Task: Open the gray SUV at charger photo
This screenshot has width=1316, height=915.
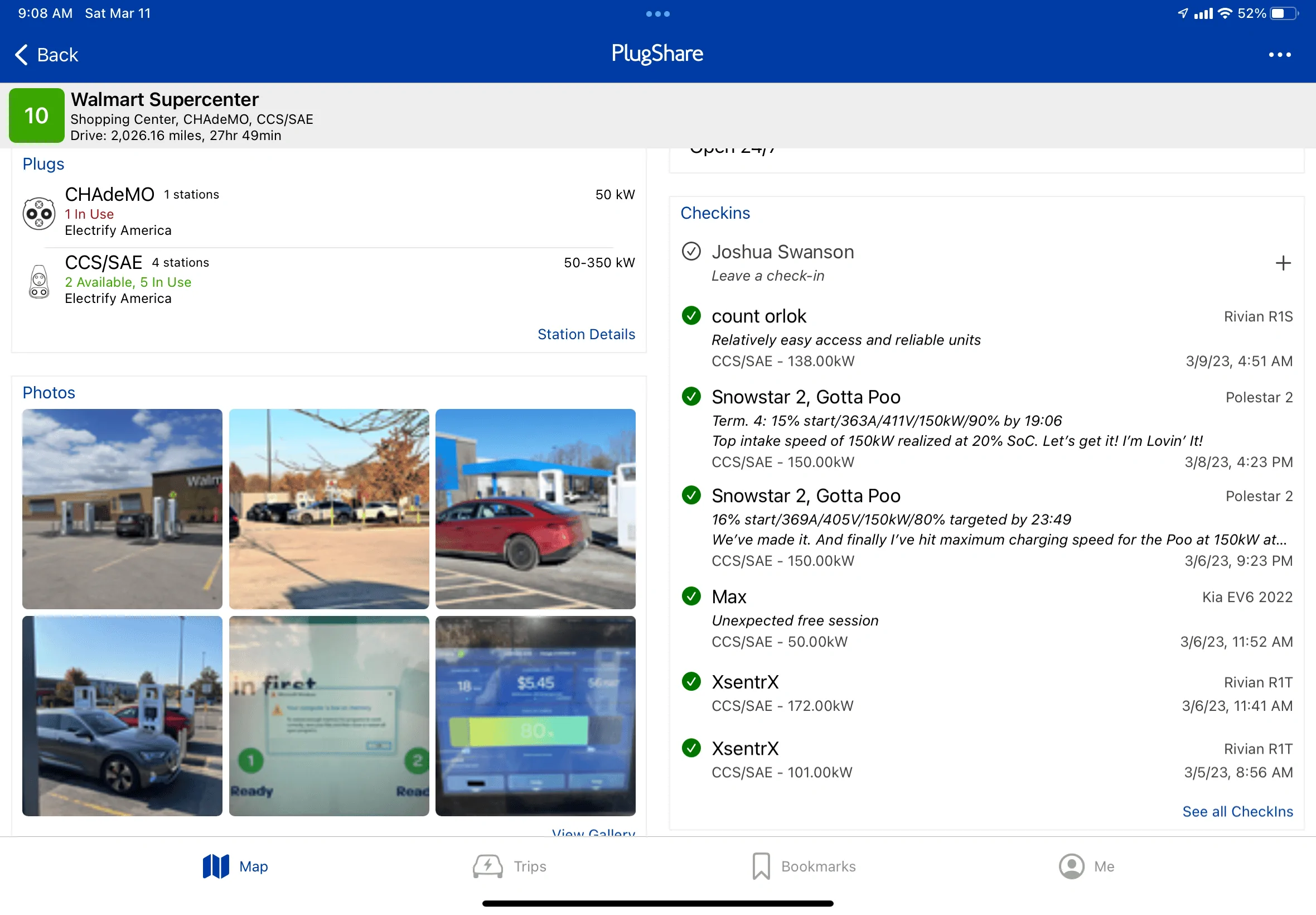Action: pos(122,715)
